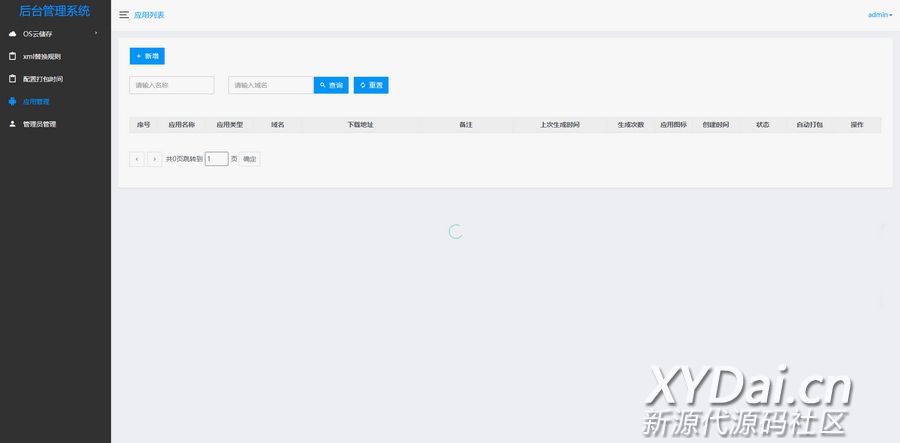This screenshot has width=900, height=443.
Task: Toggle the sidebar hamburger menu icon
Action: coord(123,15)
